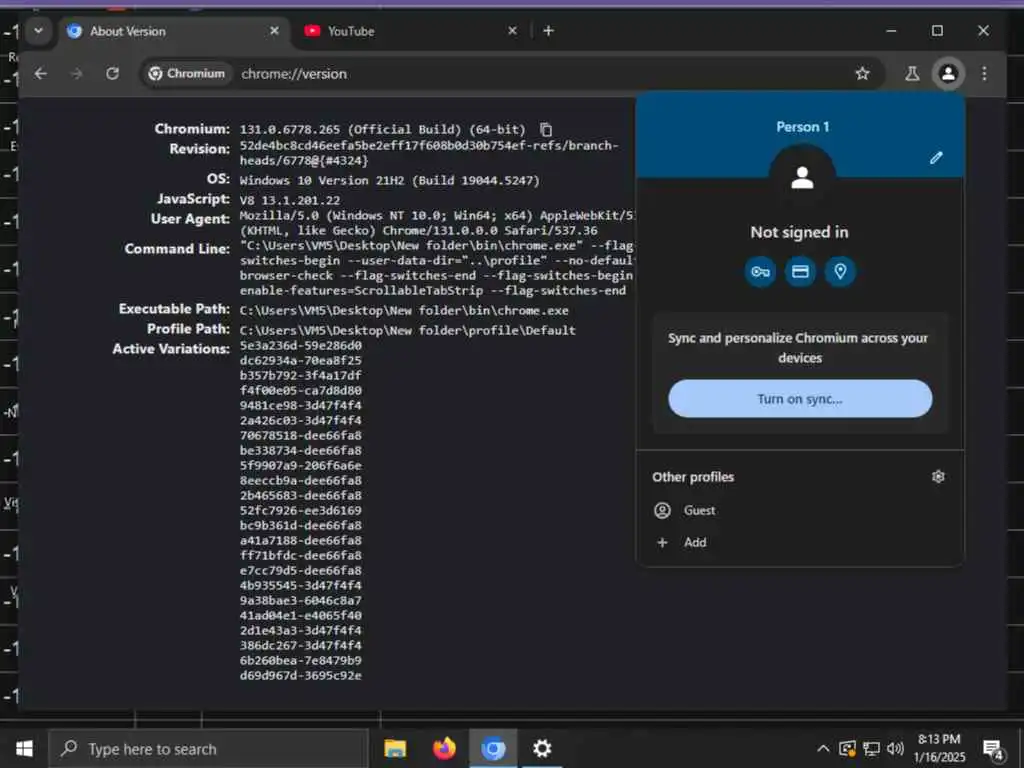The width and height of the screenshot is (1024, 768).
Task: Open File Explorer from taskbar
Action: point(395,748)
